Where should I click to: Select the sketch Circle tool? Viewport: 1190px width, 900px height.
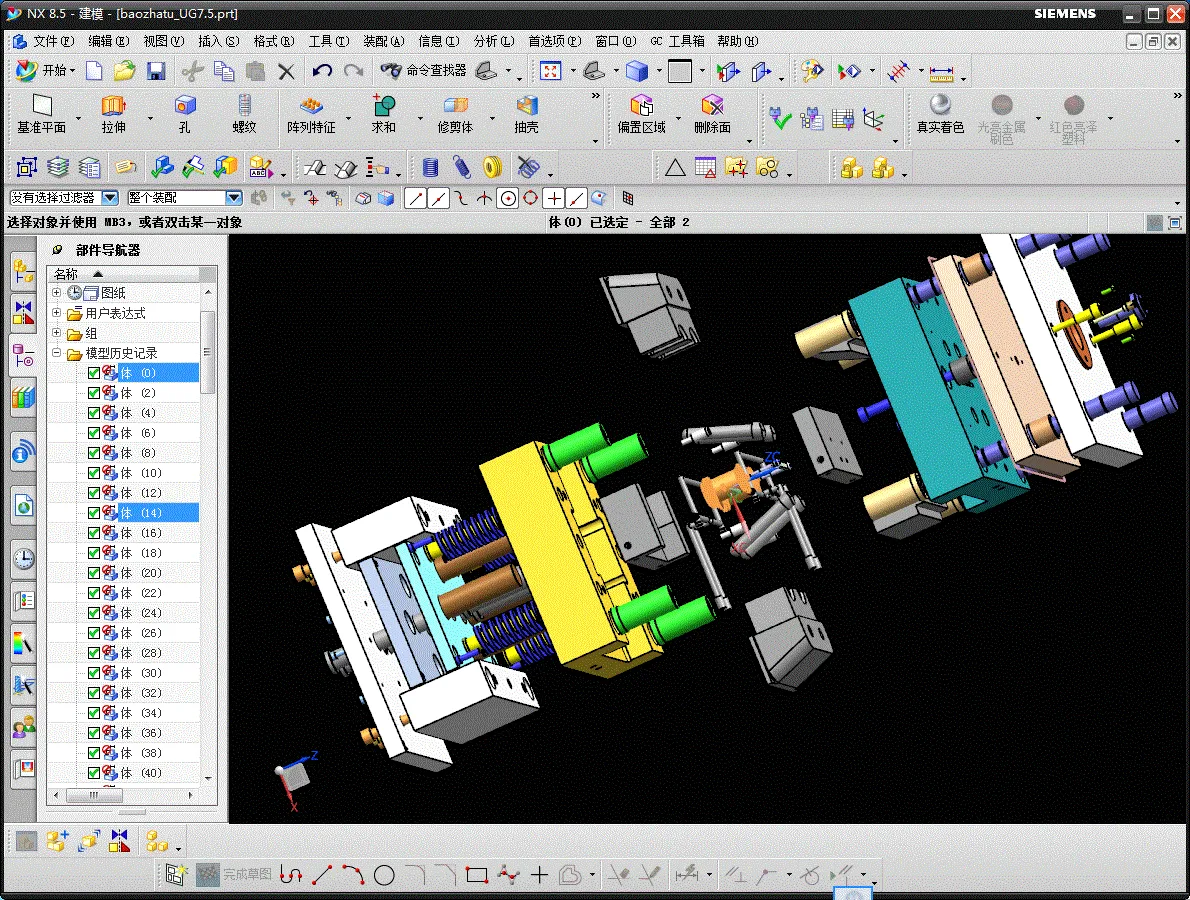pyautogui.click(x=384, y=875)
